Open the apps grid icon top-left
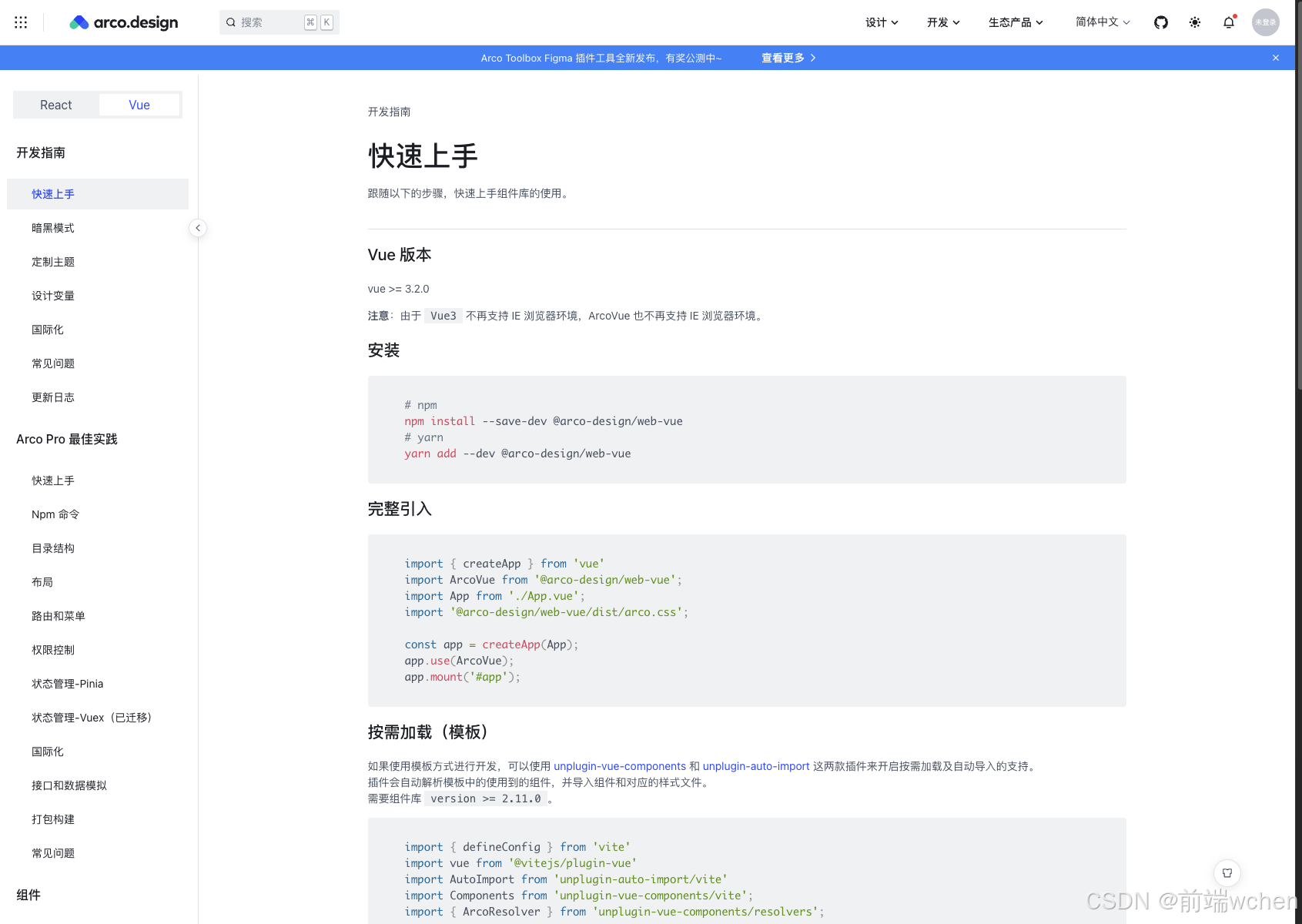This screenshot has width=1302, height=924. 21,22
